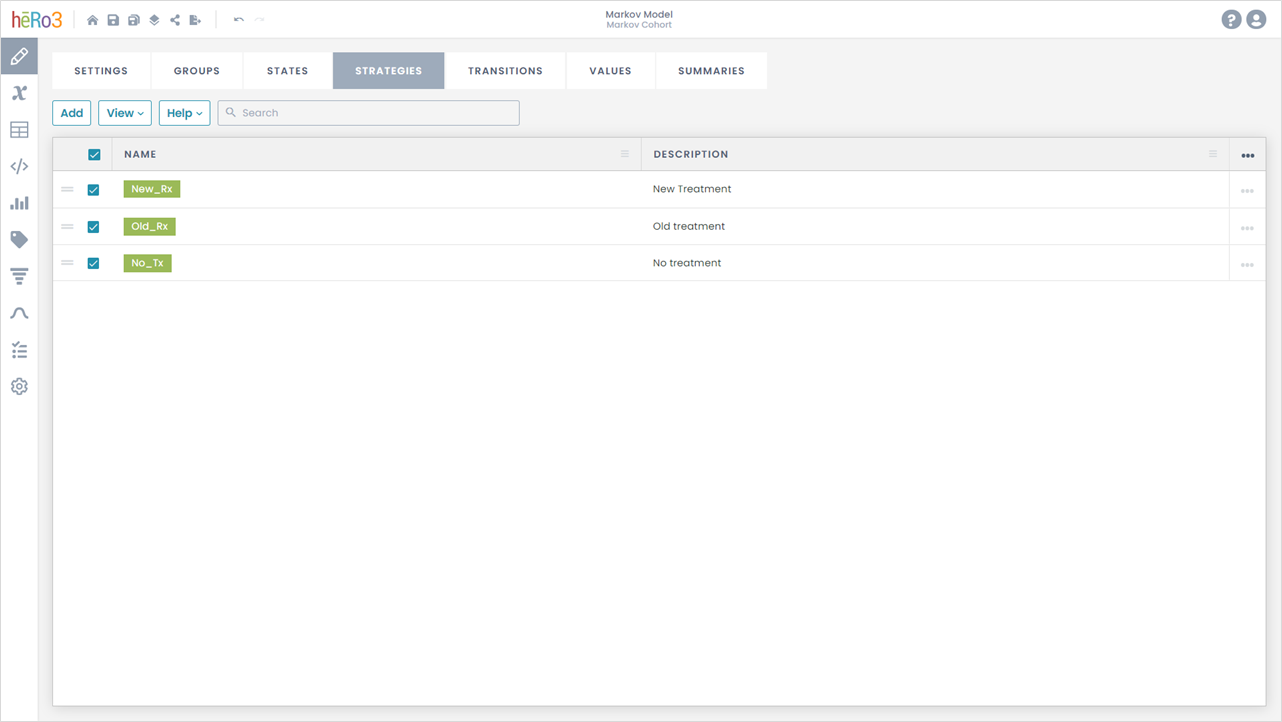The height and width of the screenshot is (722, 1282).
Task: Open the Help question mark icon
Action: (1231, 20)
